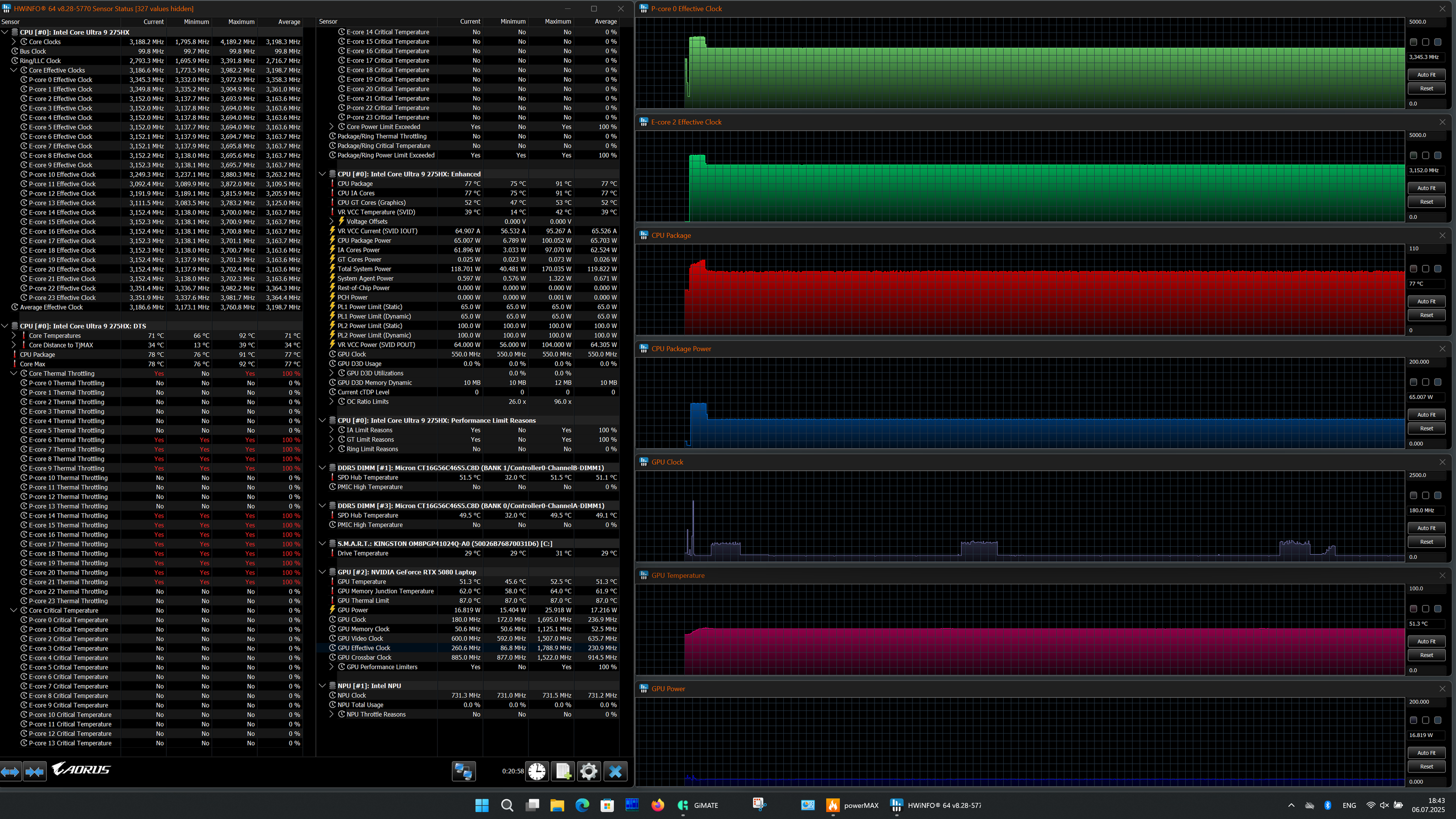
Task: Open powerMAX from the Windows taskbar
Action: 832,805
